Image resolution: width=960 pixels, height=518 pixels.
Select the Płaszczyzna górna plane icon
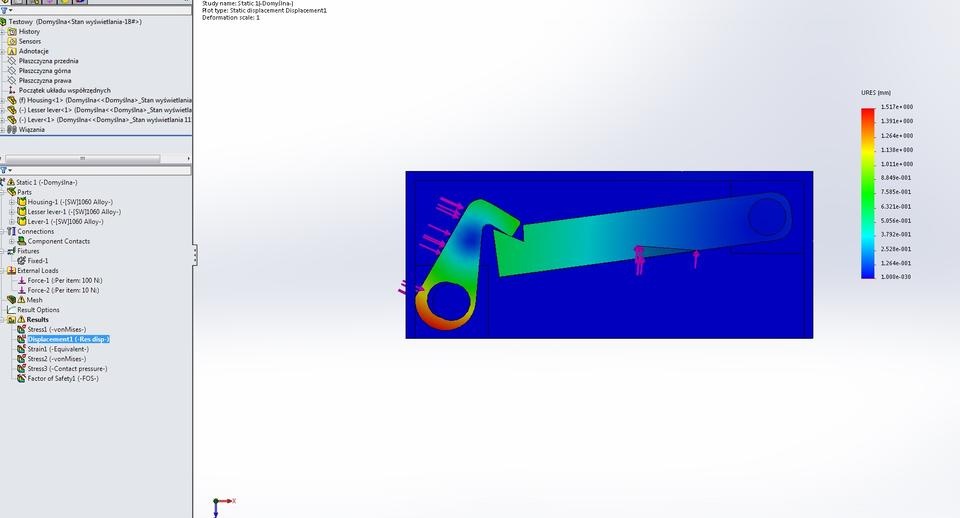(x=12, y=70)
